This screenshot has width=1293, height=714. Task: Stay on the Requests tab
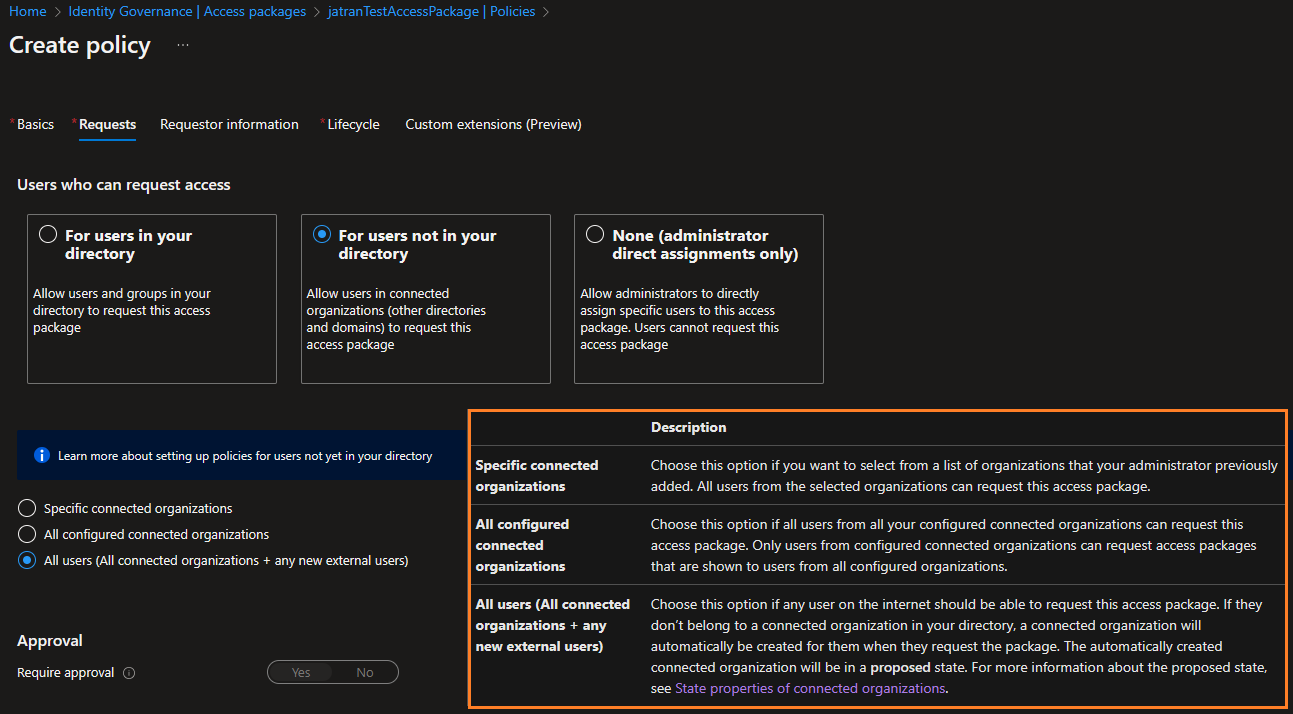[x=105, y=124]
